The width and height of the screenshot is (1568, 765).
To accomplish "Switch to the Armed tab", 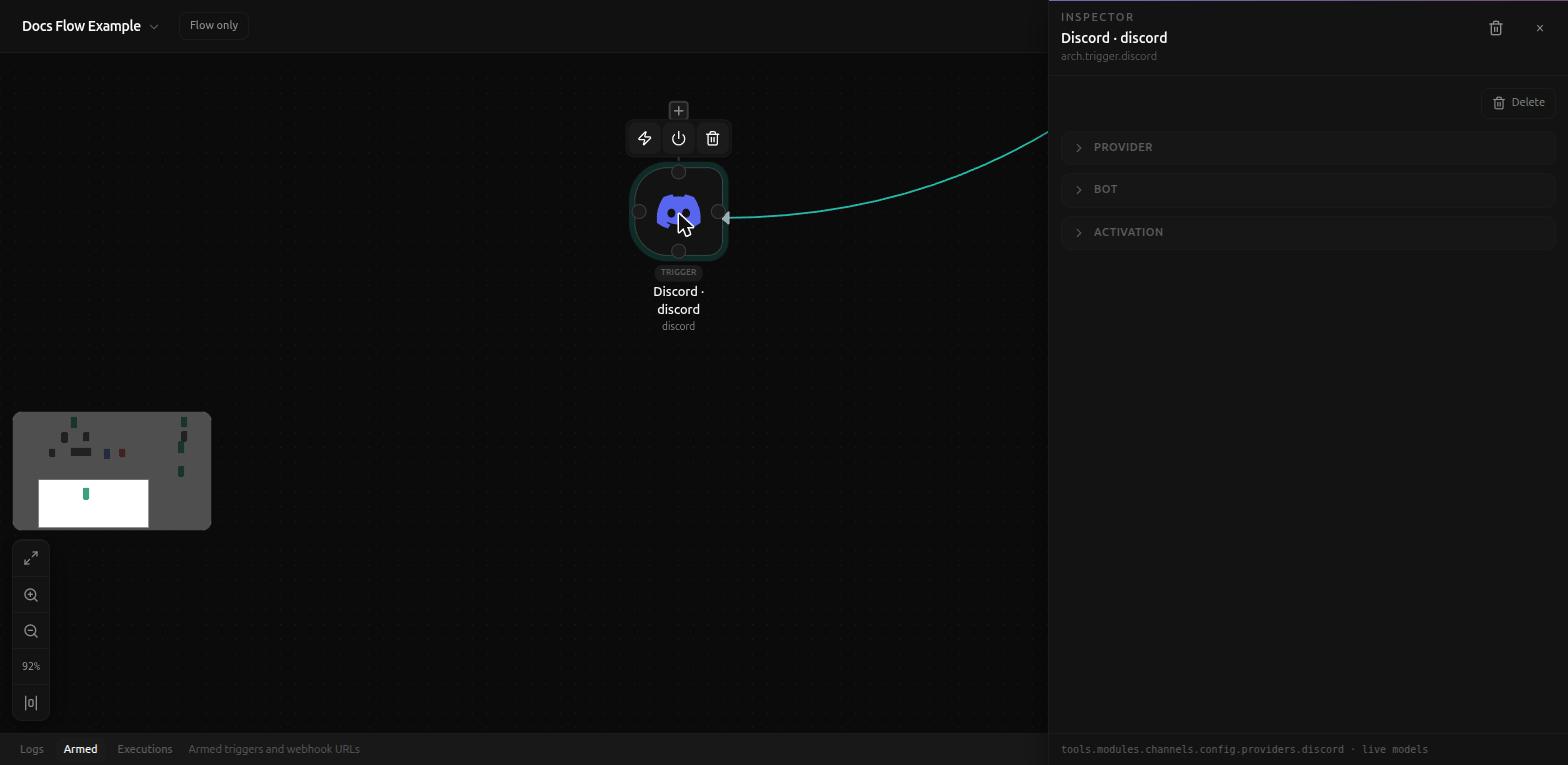I will click(81, 749).
